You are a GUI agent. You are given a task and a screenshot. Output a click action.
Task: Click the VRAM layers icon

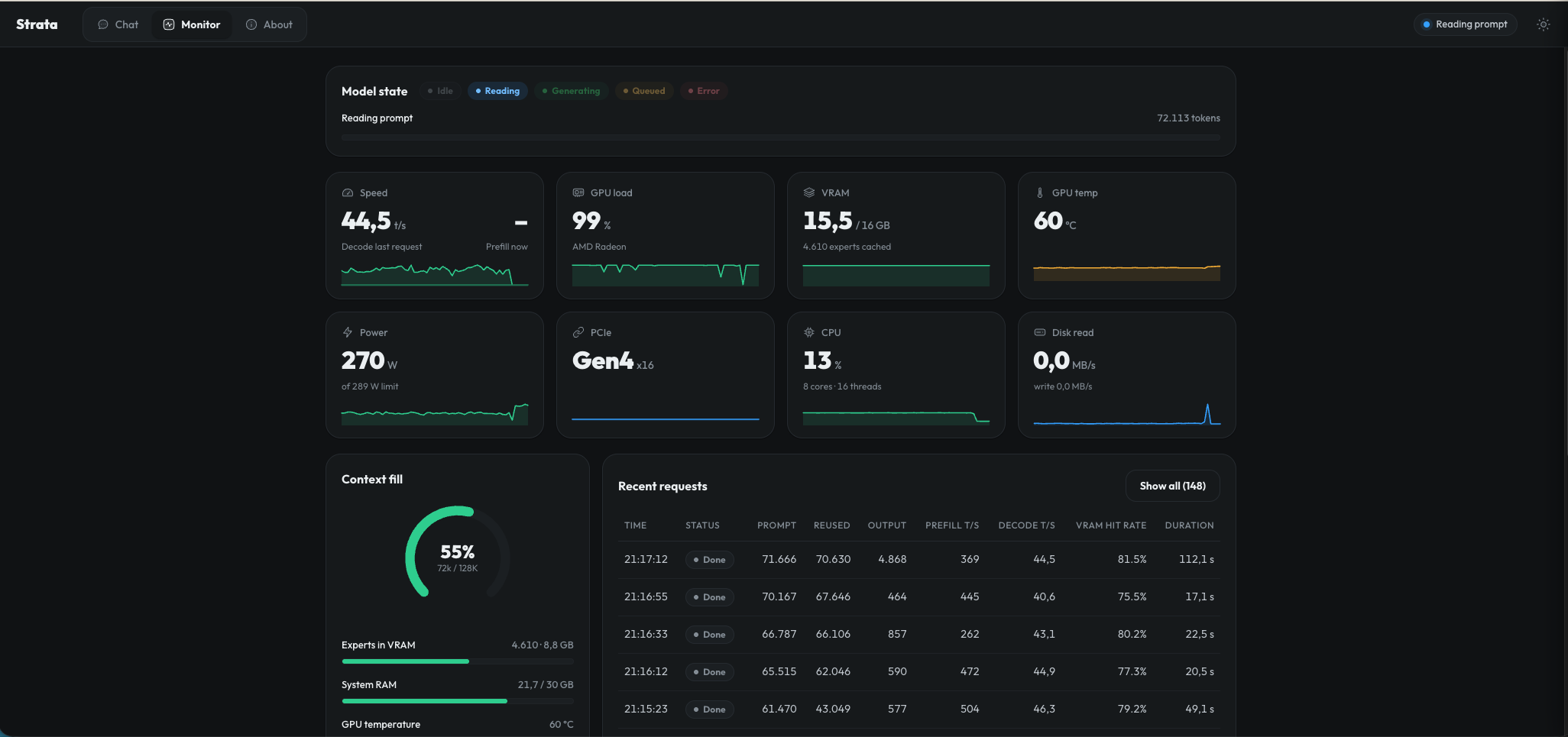tap(809, 193)
